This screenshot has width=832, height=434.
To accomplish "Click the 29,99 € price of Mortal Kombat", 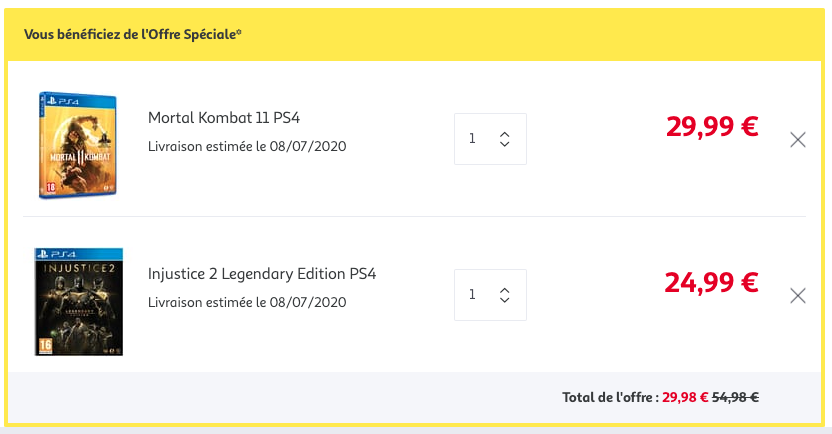I will click(712, 127).
